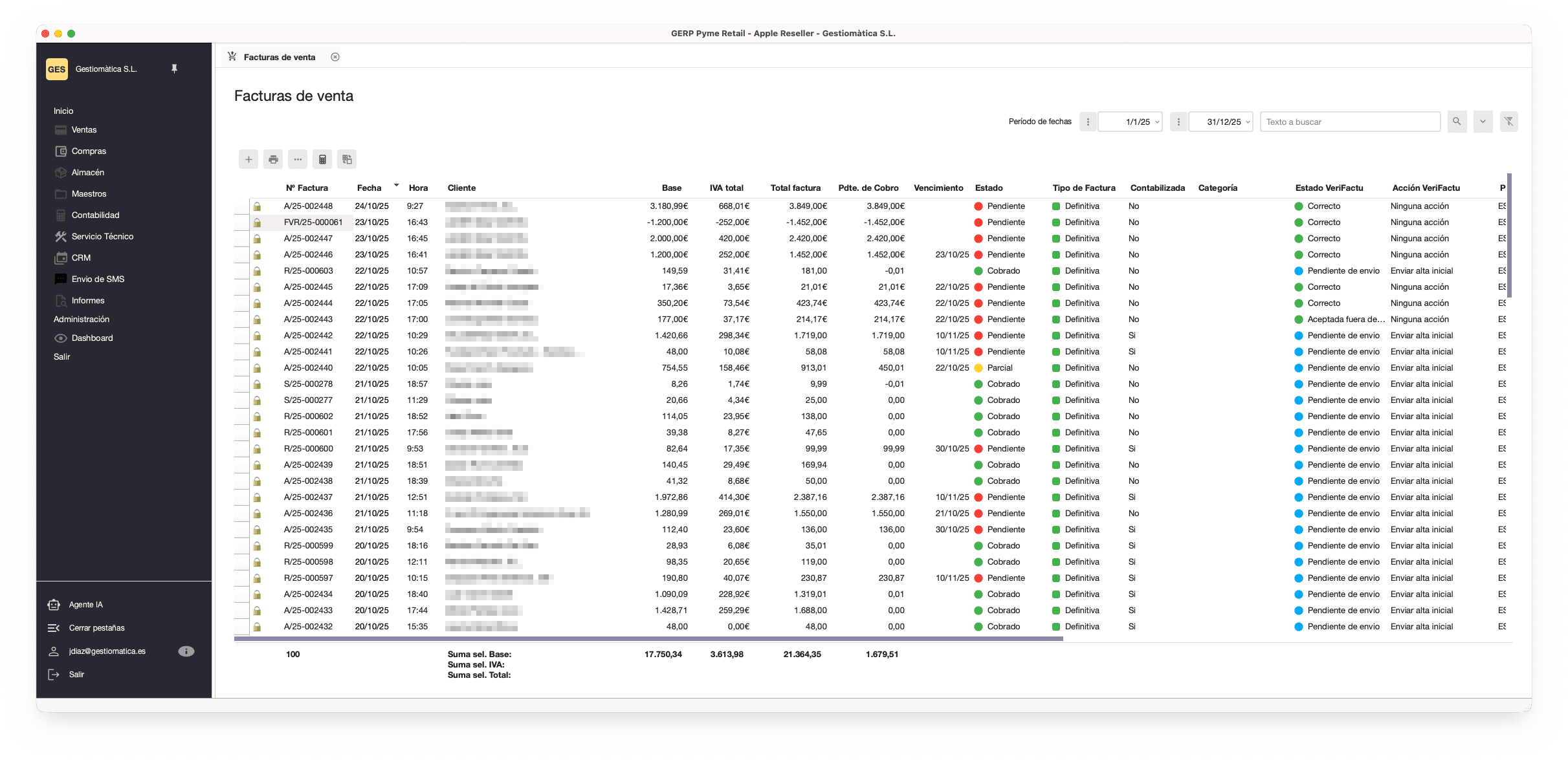The height and width of the screenshot is (760, 1568).
Task: Click the pin icon beside Gestiomàtica S.L.
Action: point(174,69)
